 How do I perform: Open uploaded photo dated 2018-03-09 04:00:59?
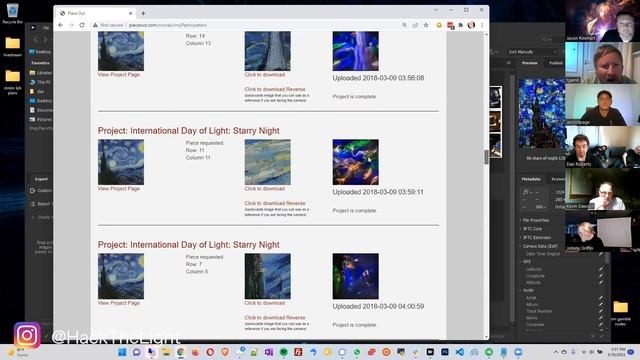pyautogui.click(x=356, y=276)
